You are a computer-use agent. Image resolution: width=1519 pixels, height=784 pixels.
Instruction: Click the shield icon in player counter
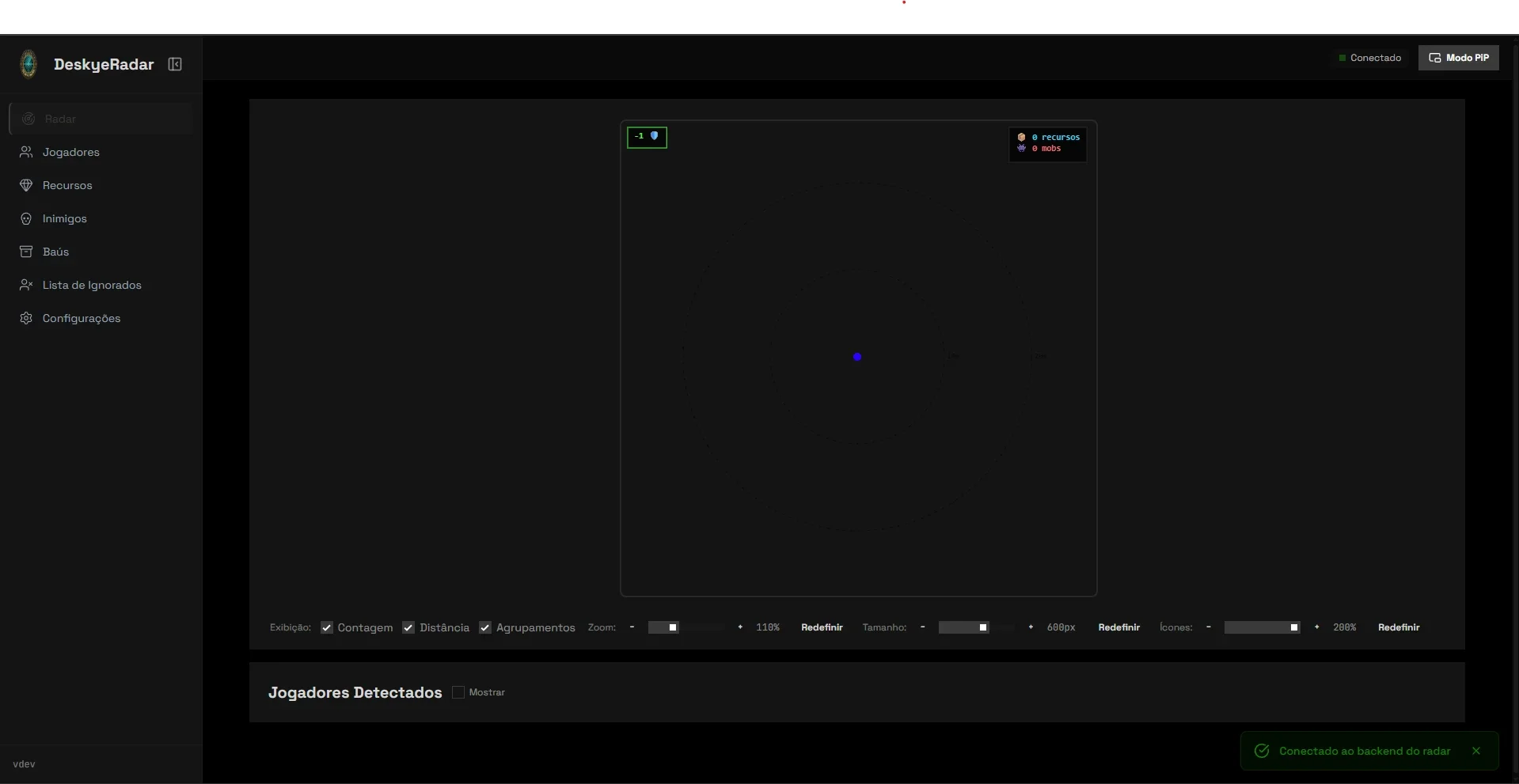pos(655,136)
